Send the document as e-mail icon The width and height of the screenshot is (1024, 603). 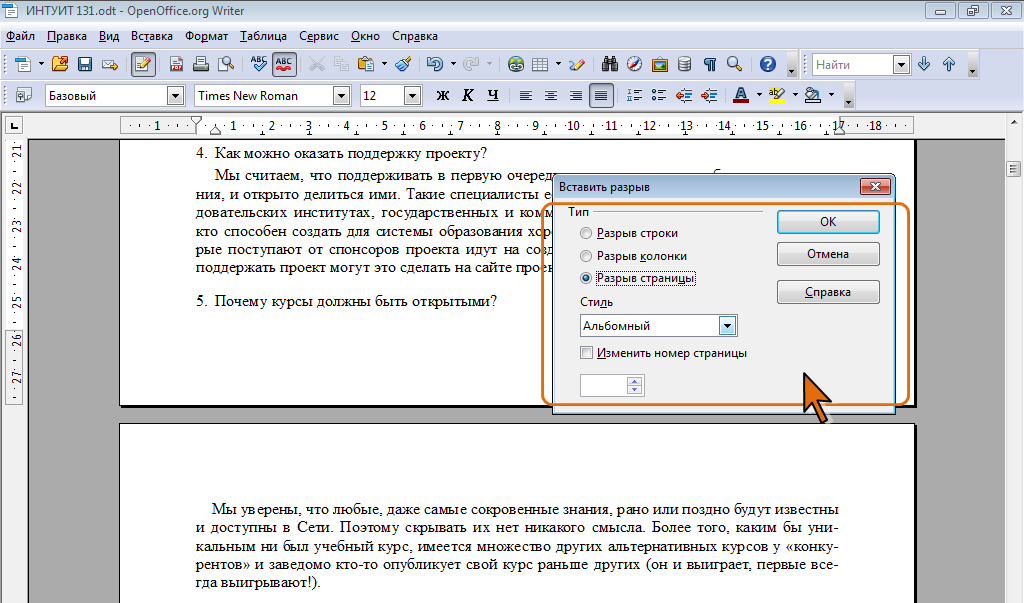click(x=110, y=64)
